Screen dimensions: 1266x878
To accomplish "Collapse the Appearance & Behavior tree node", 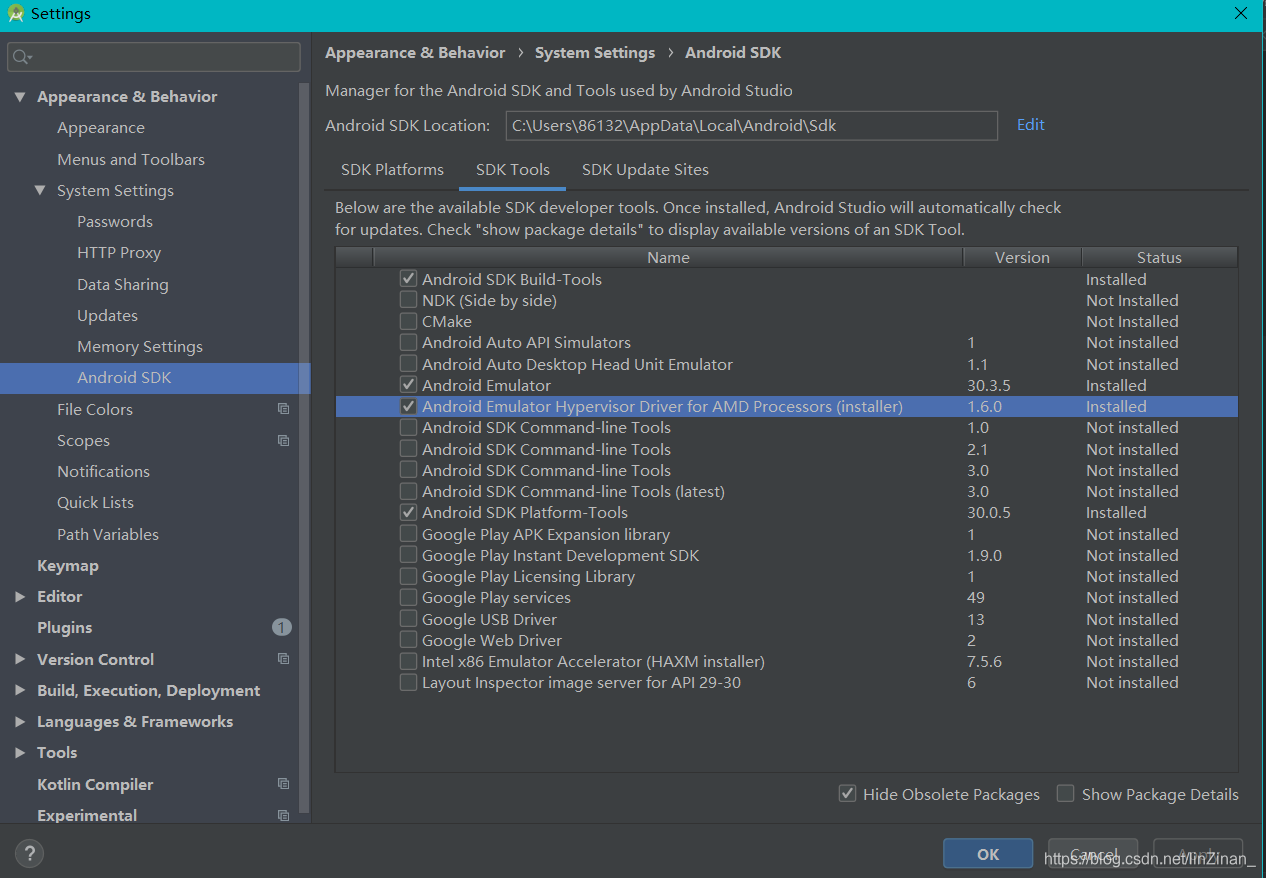I will pos(20,97).
